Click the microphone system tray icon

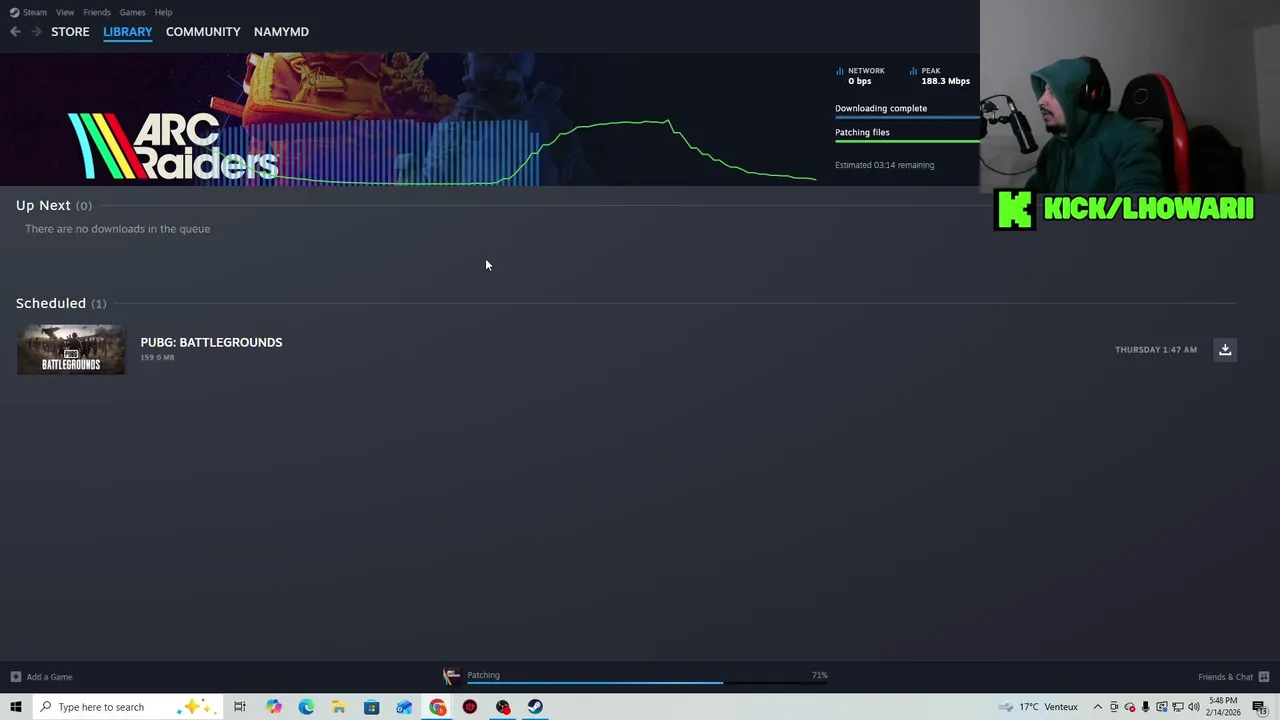(1146, 707)
